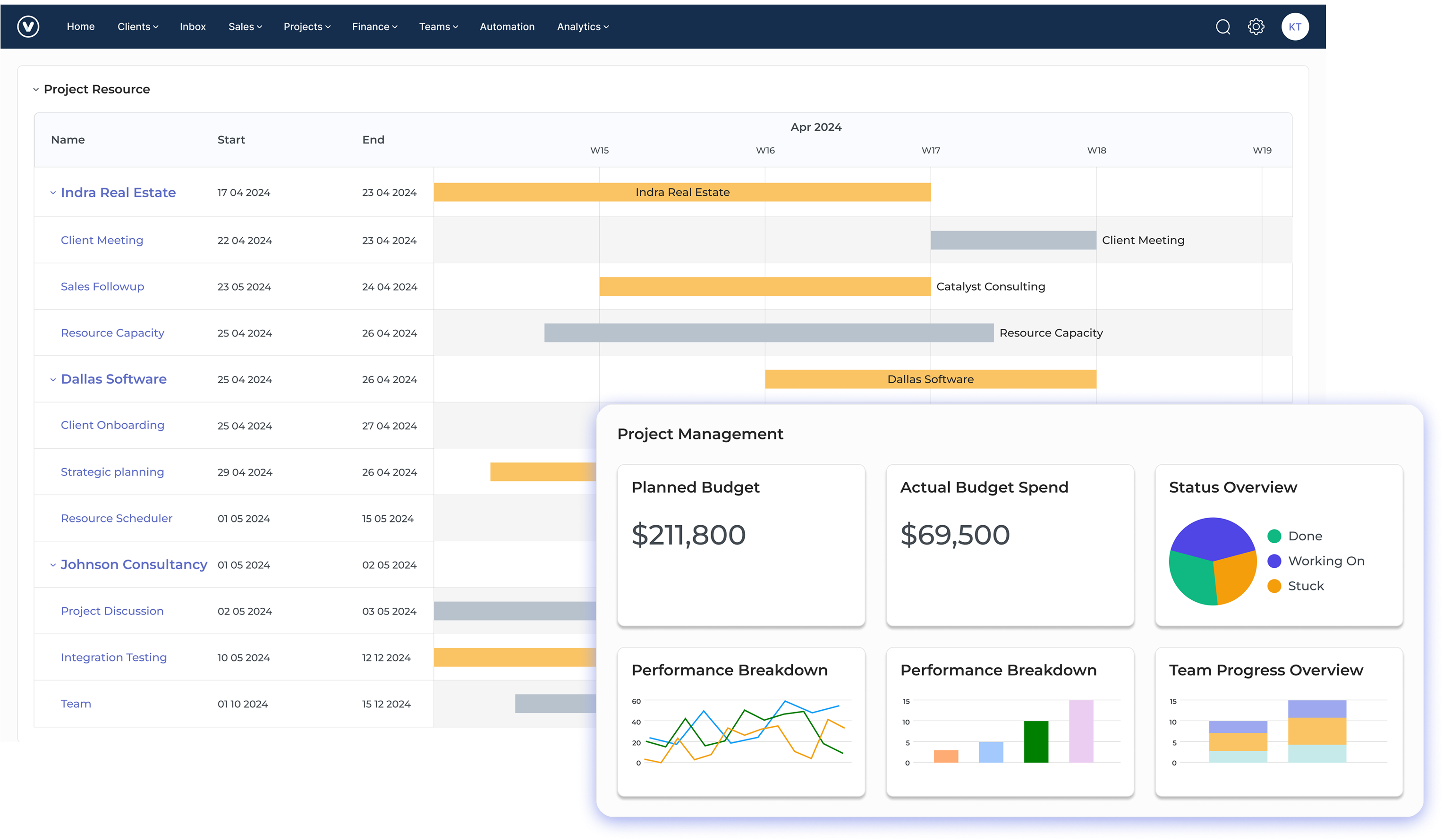This screenshot has height=840, width=1443.
Task: Click the Team Progress Overview stacked chart
Action: tap(1279, 732)
